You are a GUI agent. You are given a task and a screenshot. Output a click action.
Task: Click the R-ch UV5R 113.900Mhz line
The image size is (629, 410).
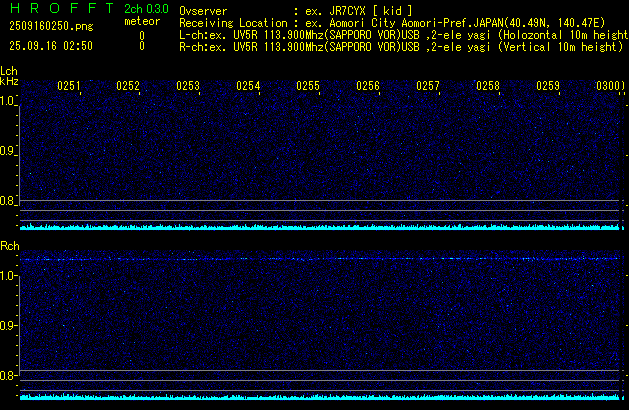coord(401,47)
